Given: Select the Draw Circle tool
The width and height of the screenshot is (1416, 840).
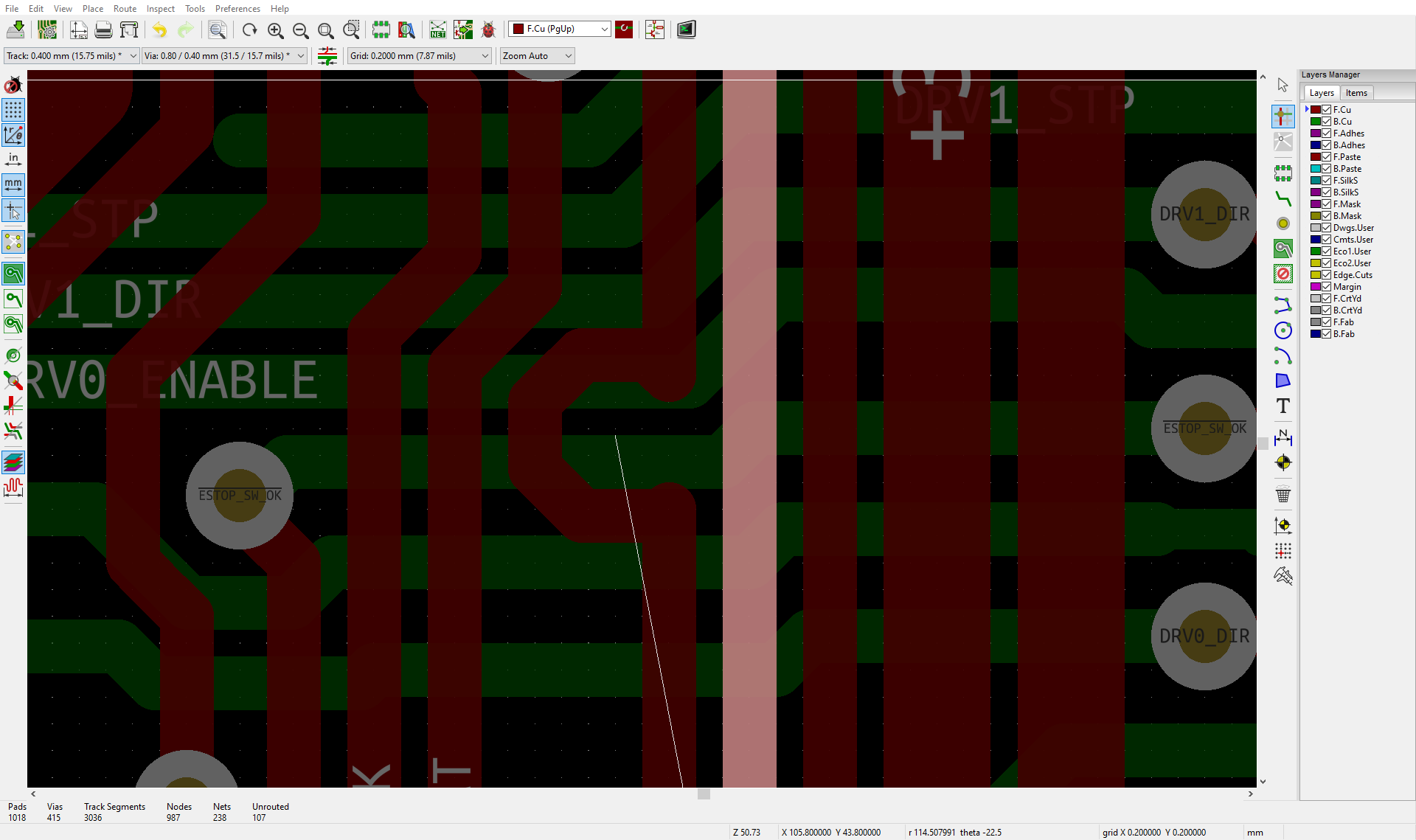Looking at the screenshot, I should (x=1283, y=330).
